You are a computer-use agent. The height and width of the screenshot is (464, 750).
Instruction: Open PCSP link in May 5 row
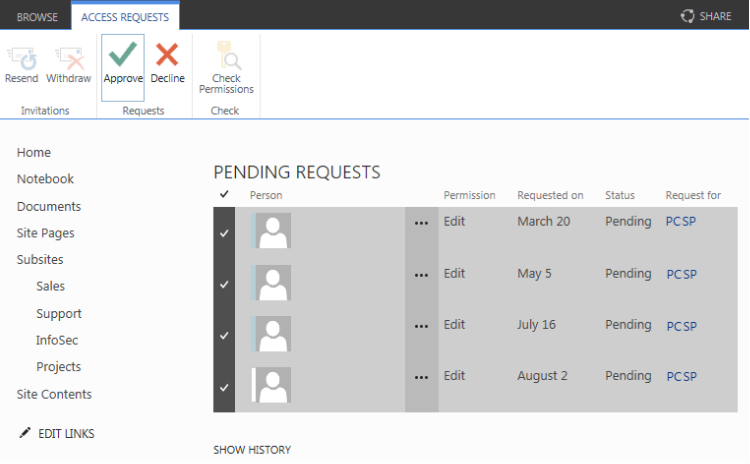coord(682,274)
